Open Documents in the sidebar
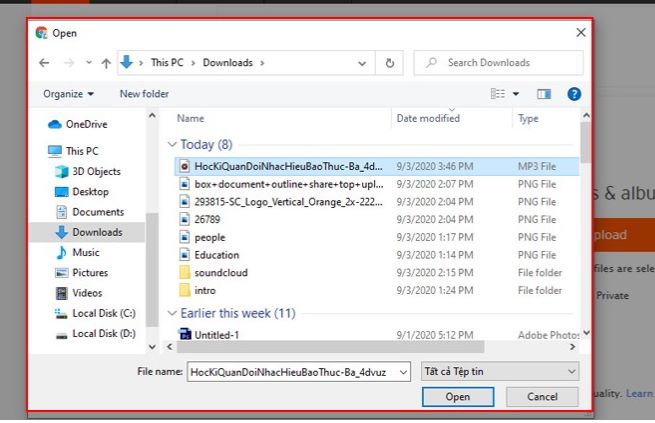This screenshot has height=423, width=655. point(90,212)
